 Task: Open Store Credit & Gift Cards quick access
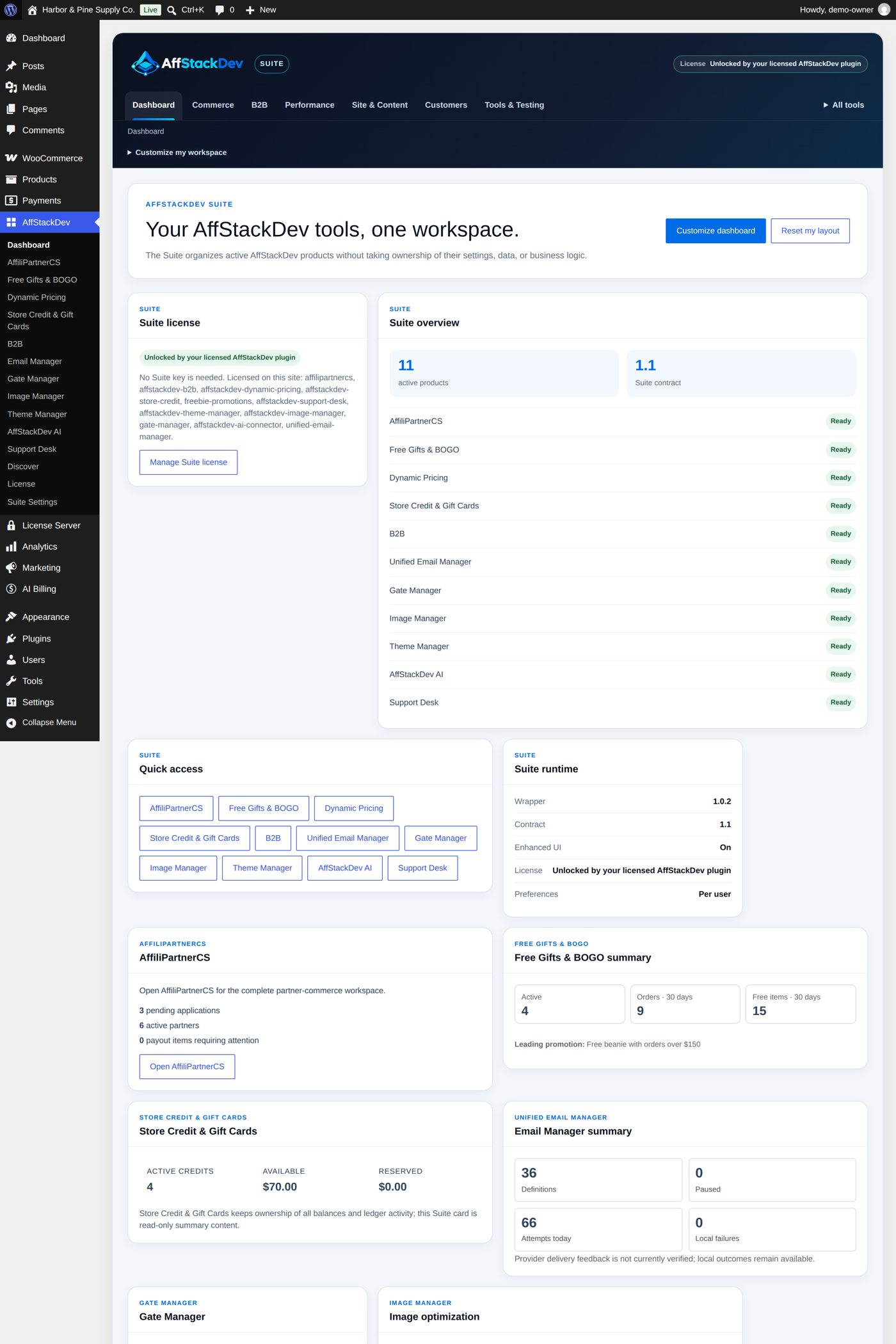[195, 838]
